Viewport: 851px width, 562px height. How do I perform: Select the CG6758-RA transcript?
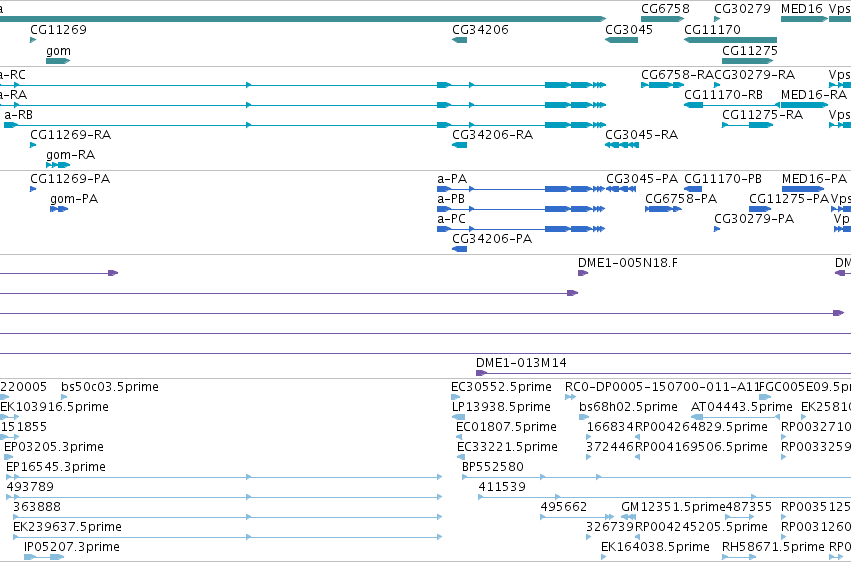coord(663,85)
